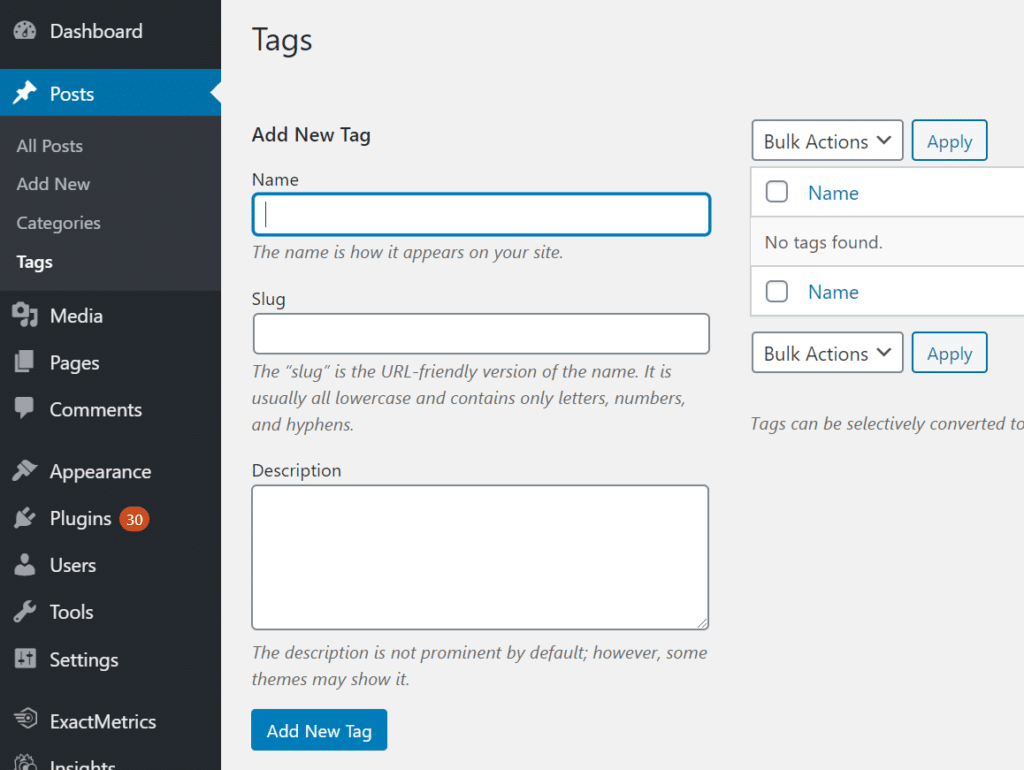Open Media via its library icon

click(x=24, y=315)
